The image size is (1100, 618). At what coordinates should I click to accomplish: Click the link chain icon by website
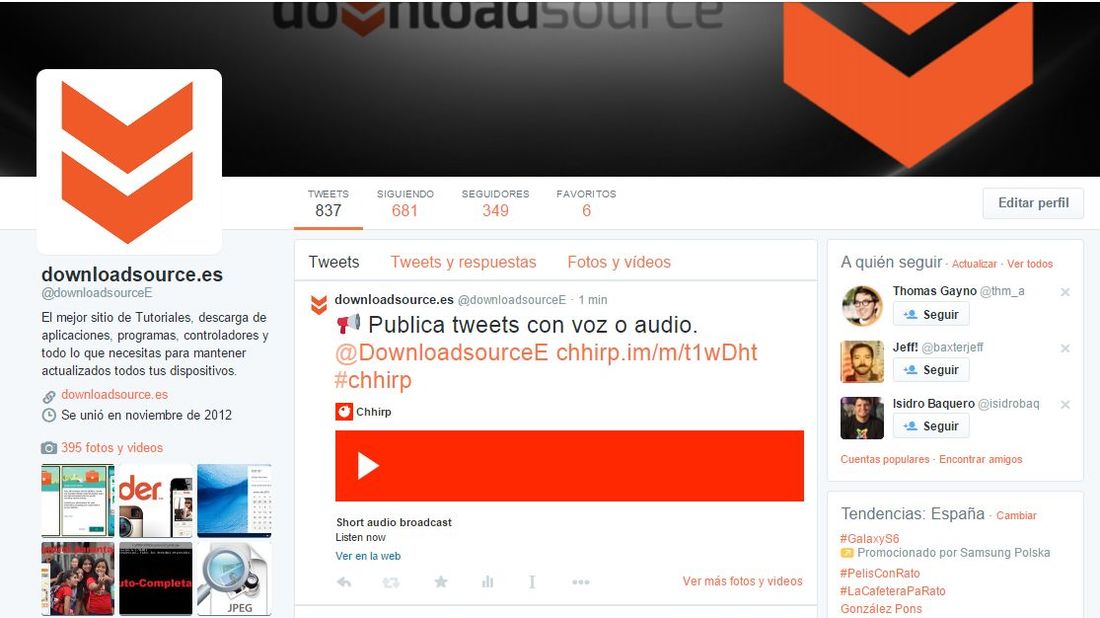click(x=48, y=396)
